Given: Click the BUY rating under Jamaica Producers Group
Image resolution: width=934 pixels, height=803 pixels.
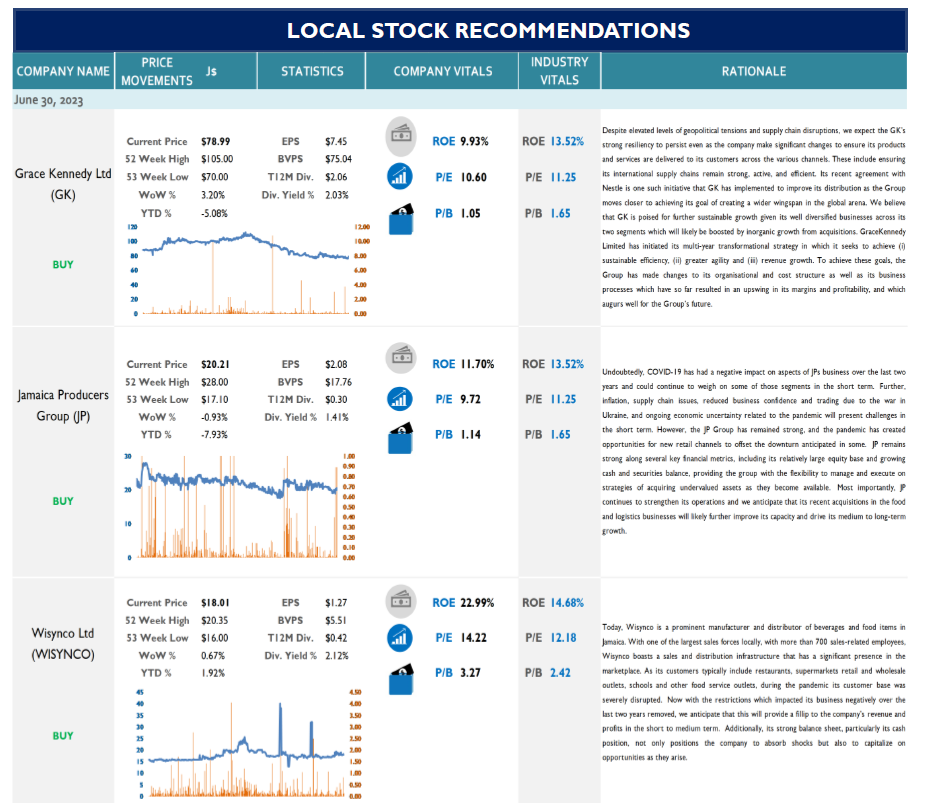Looking at the screenshot, I should (63, 501).
